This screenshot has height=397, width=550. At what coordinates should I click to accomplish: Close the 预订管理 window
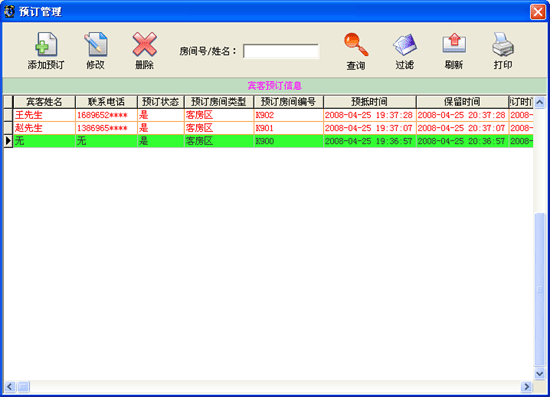click(x=538, y=12)
